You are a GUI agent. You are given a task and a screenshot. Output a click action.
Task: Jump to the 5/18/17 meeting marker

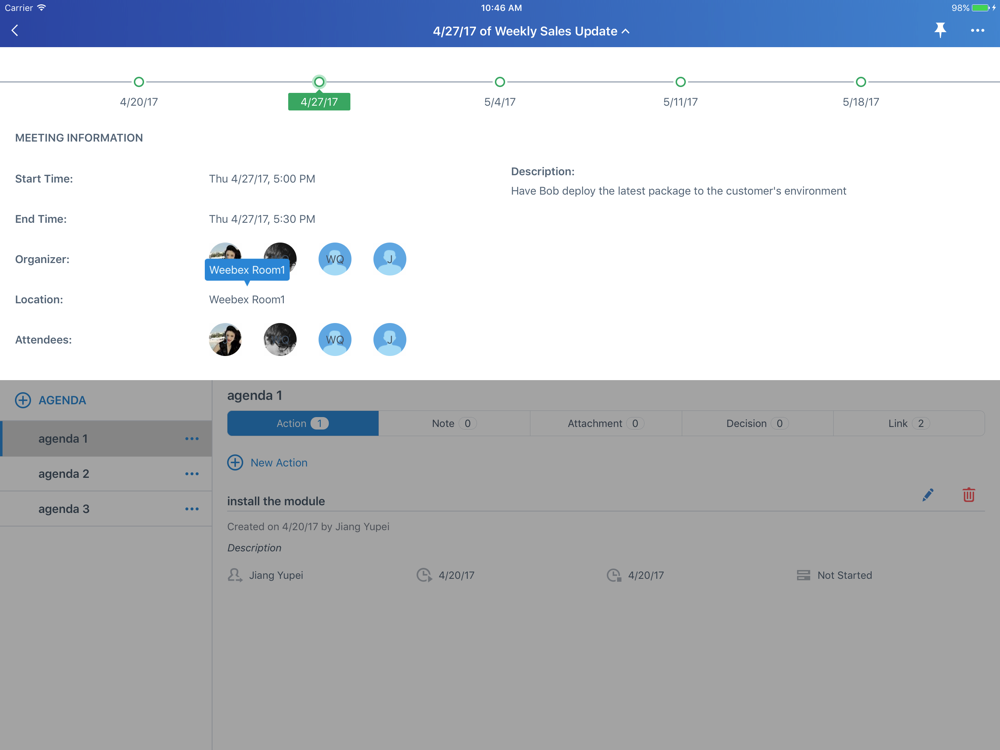[x=861, y=82]
